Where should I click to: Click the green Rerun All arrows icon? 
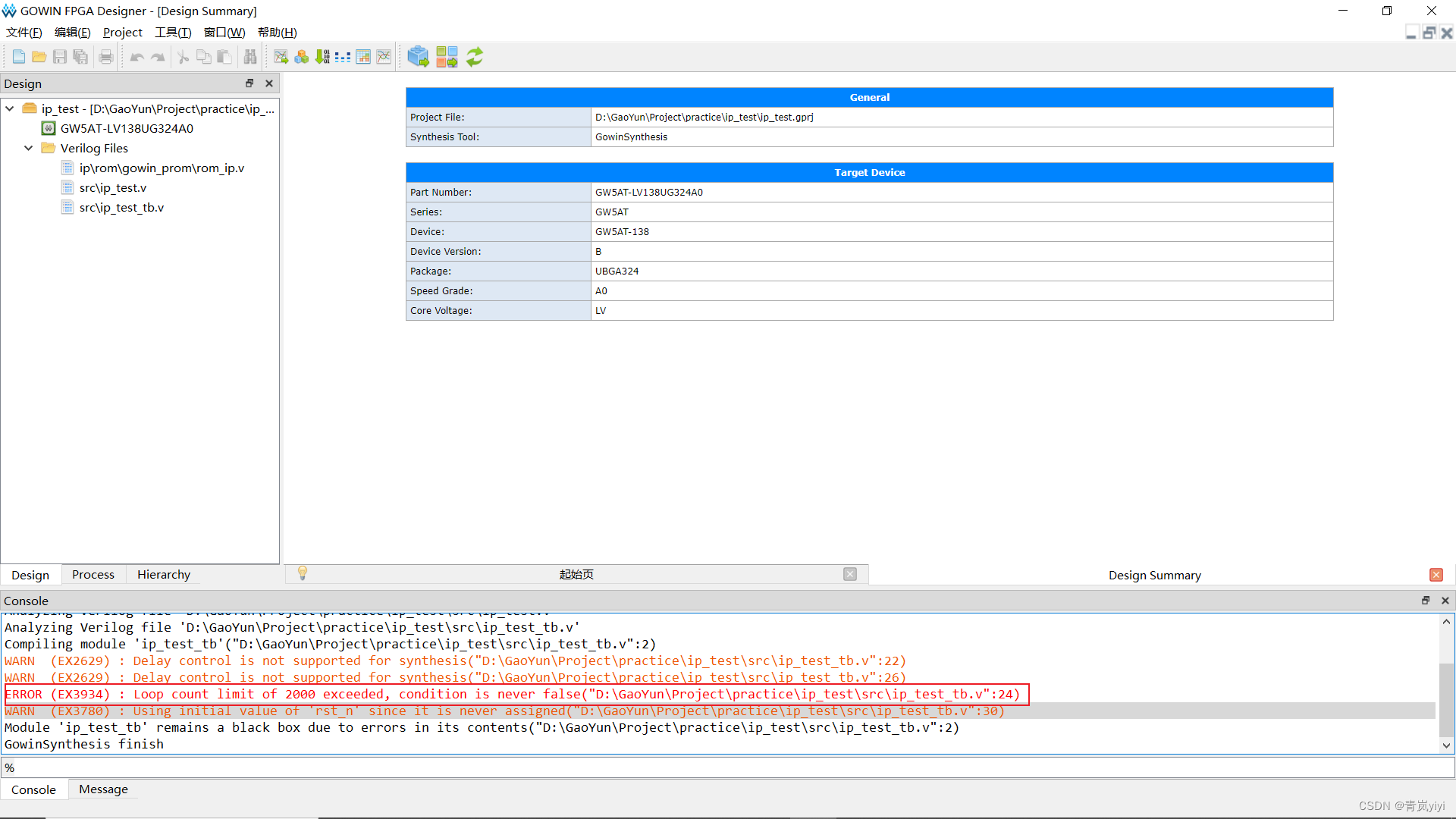click(x=475, y=57)
